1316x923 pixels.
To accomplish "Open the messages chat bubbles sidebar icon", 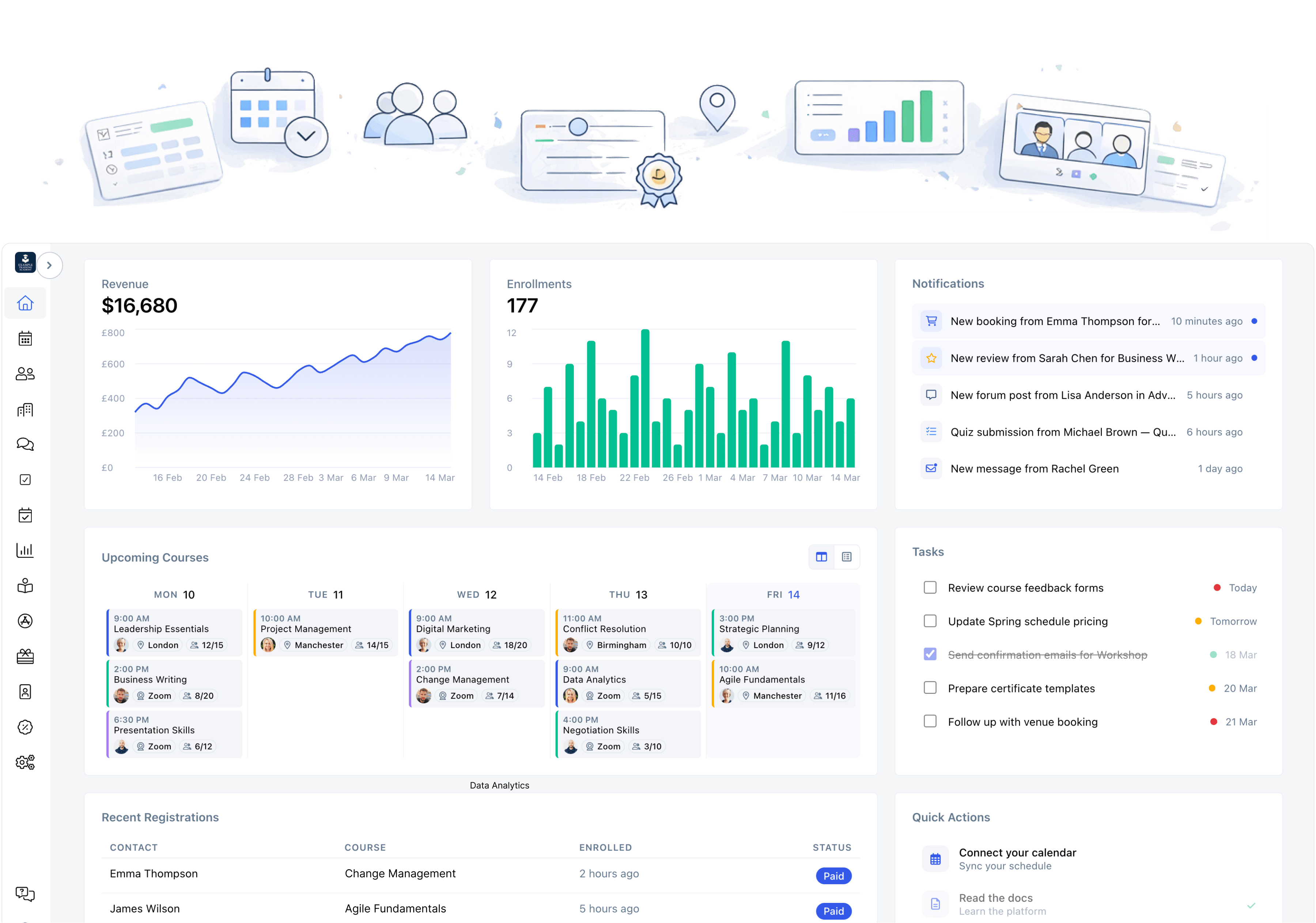I will [25, 444].
